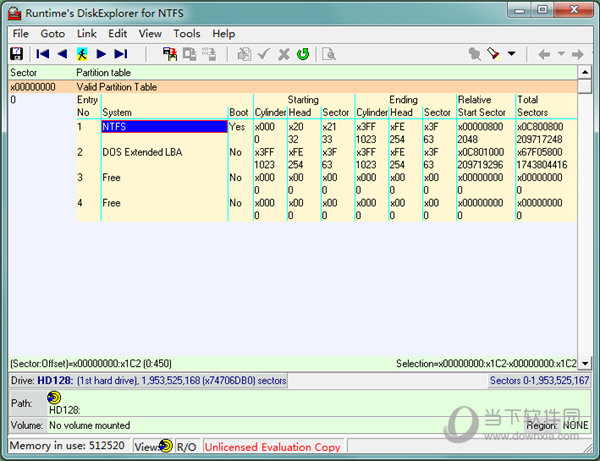Maximize the DiskExplorer window

point(542,10)
